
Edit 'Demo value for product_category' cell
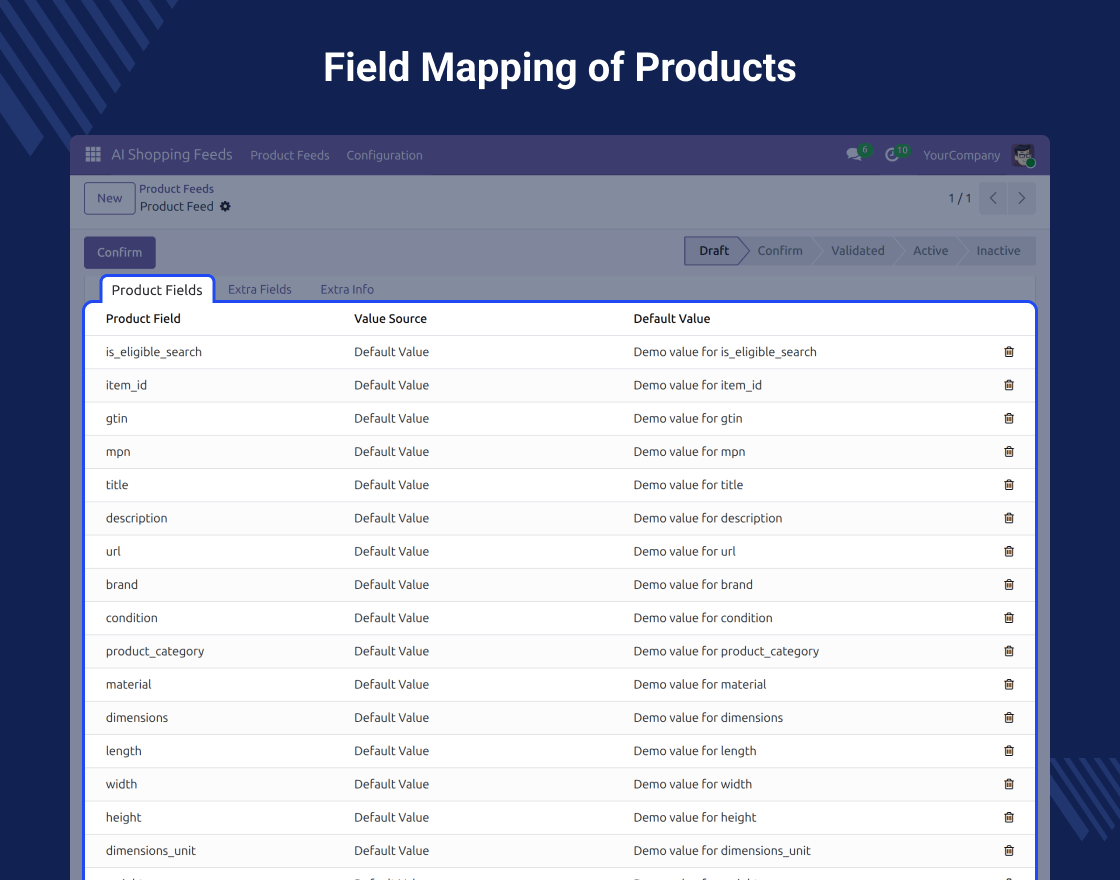pyautogui.click(x=726, y=651)
